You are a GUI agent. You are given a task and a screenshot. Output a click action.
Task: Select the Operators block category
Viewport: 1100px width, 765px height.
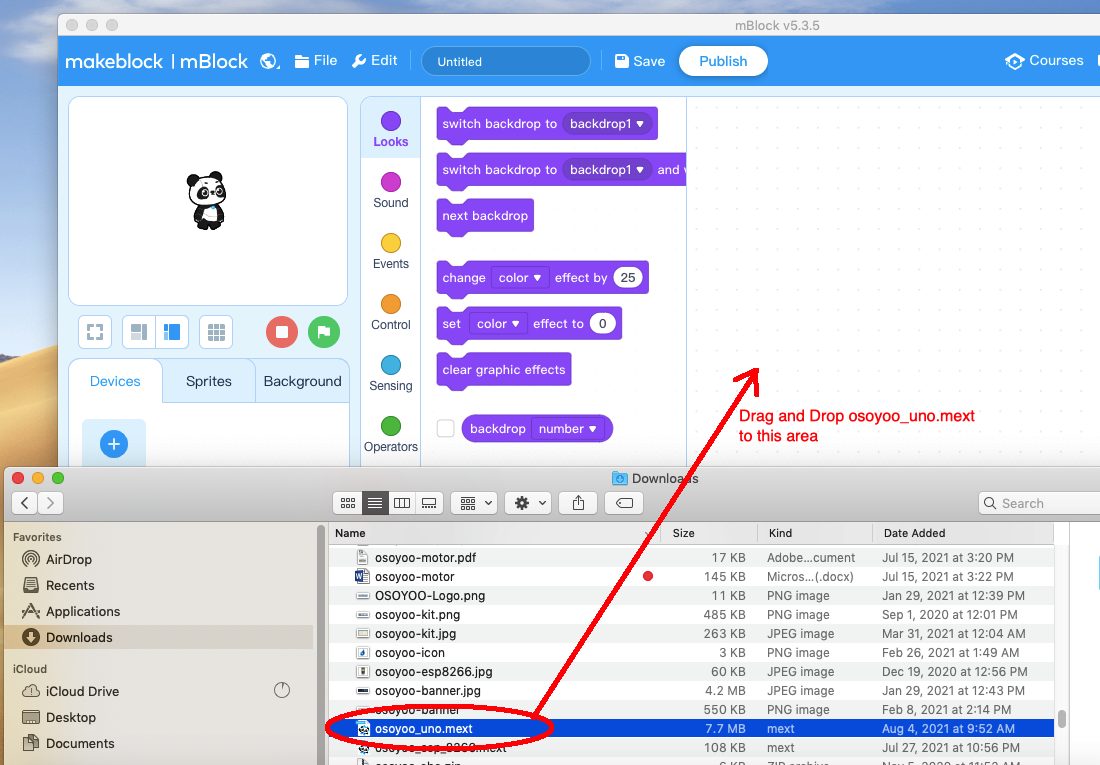coord(391,435)
